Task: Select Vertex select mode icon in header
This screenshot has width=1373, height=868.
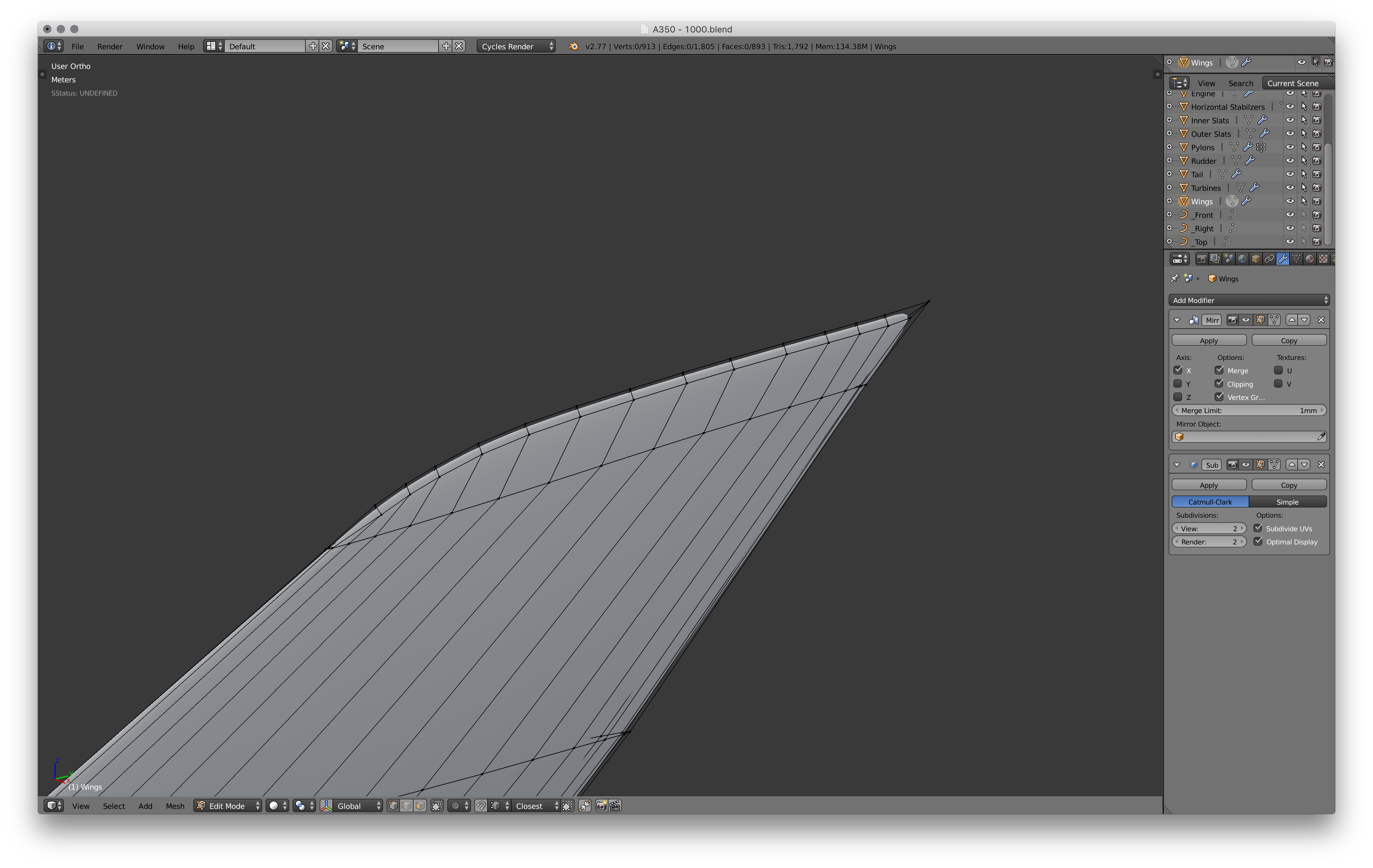Action: coord(393,805)
